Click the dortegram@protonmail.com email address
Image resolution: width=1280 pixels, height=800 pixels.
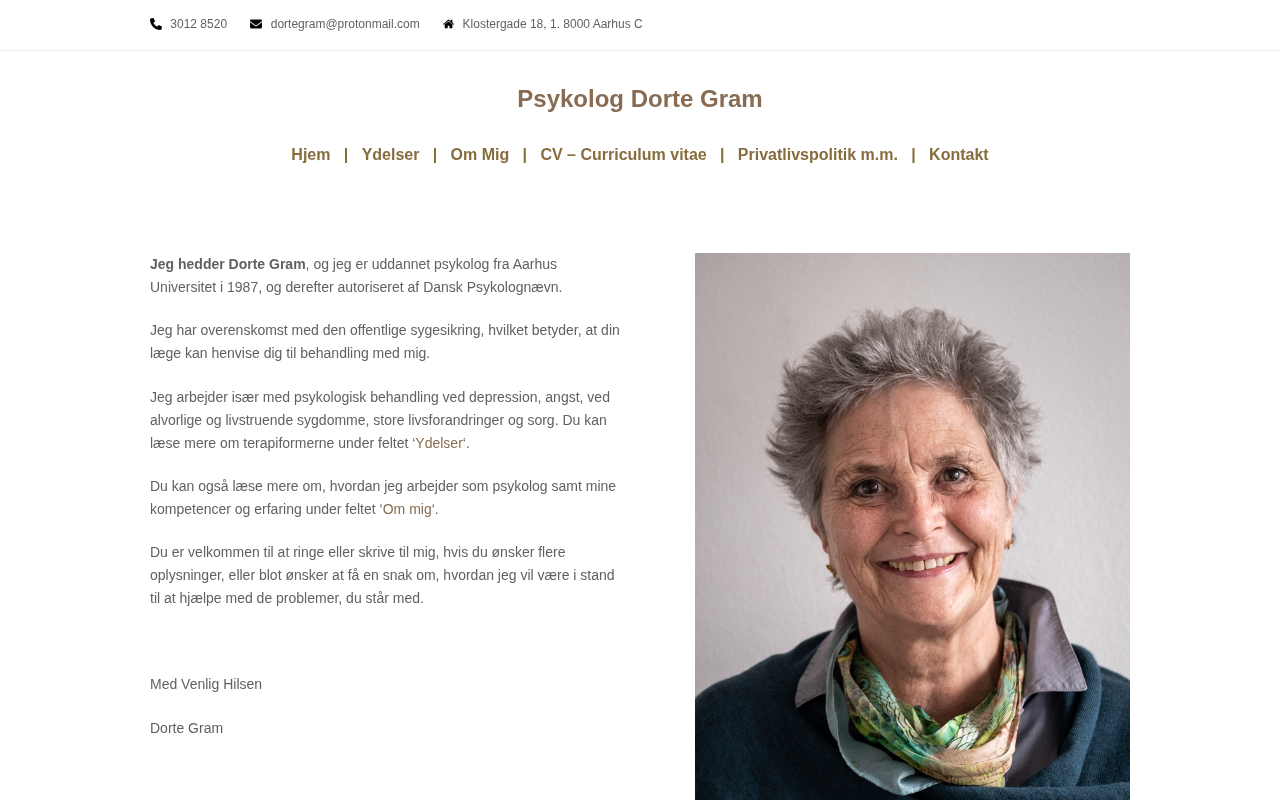pos(345,24)
